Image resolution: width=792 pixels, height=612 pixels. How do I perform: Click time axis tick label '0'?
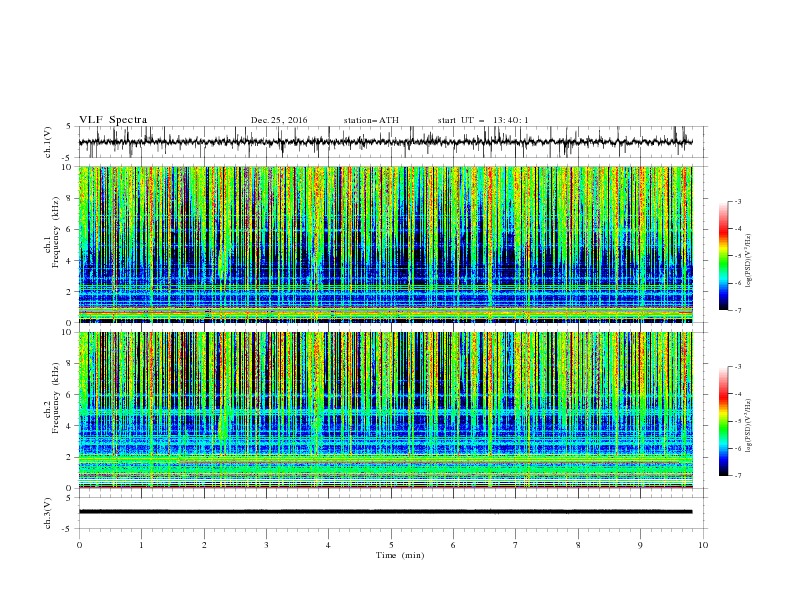point(79,545)
